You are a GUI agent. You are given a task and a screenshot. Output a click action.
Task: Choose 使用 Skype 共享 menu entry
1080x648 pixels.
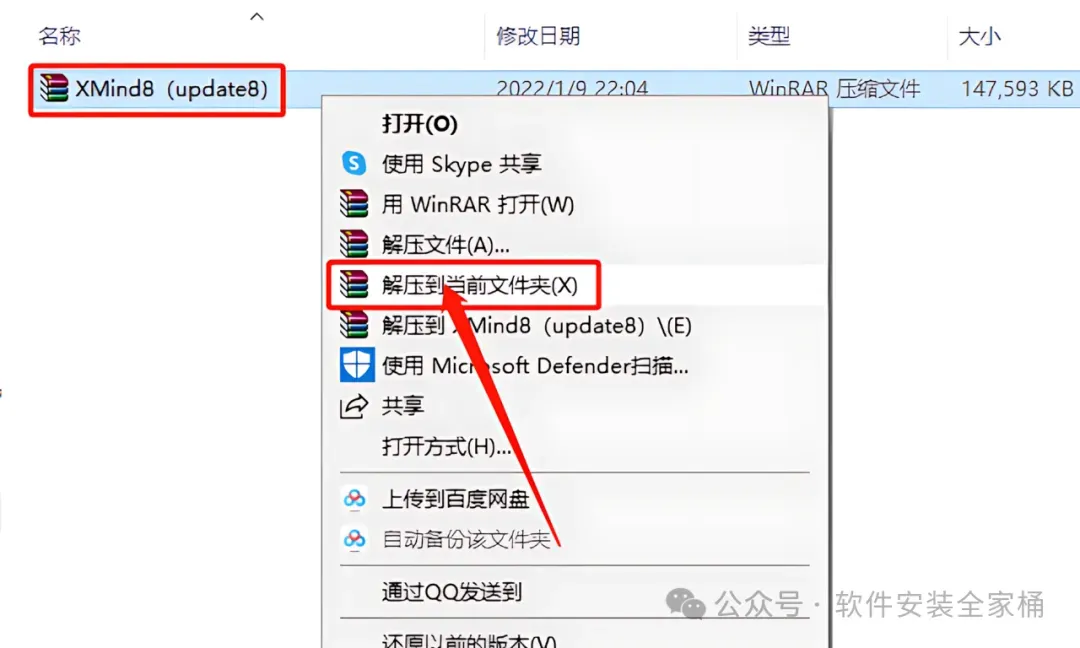[x=461, y=164]
